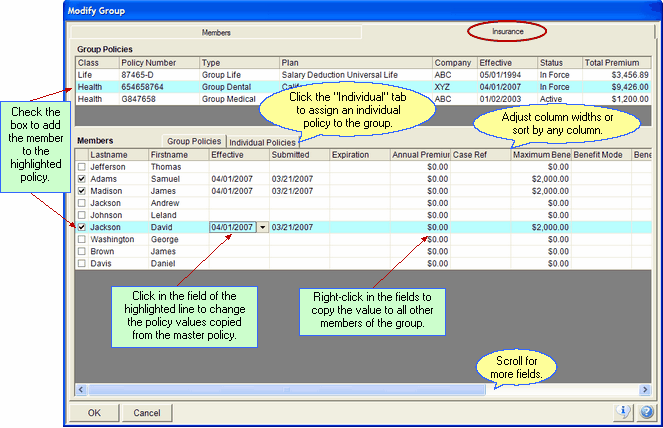This screenshot has height=428, width=663.
Task: Sort members by Benefit Mode column header
Action: click(601, 155)
